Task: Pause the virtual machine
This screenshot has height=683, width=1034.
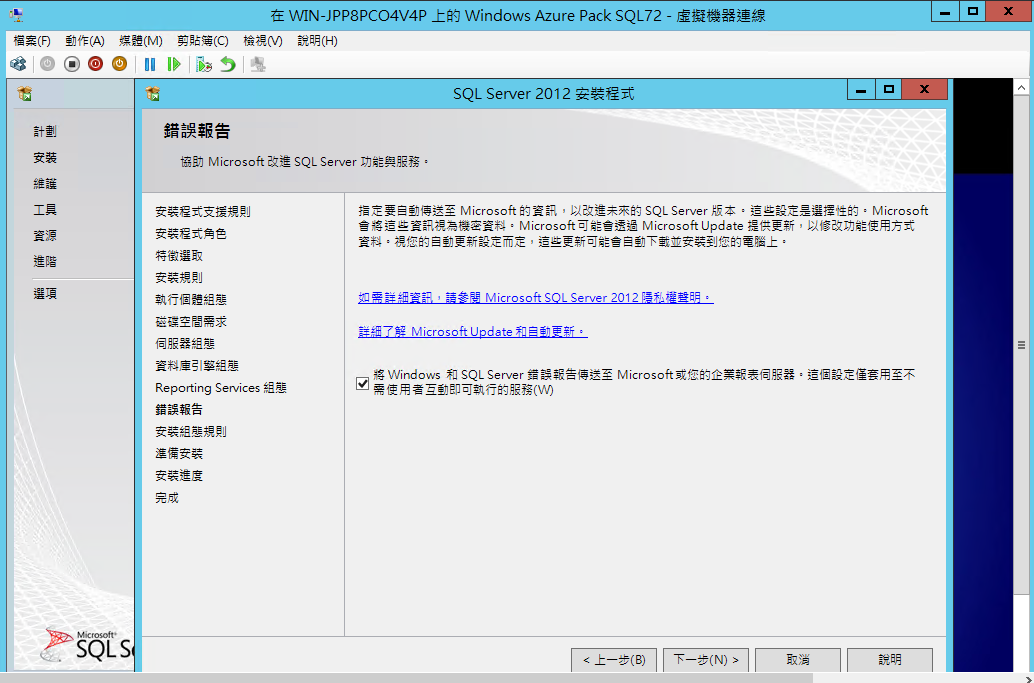Action: click(150, 64)
